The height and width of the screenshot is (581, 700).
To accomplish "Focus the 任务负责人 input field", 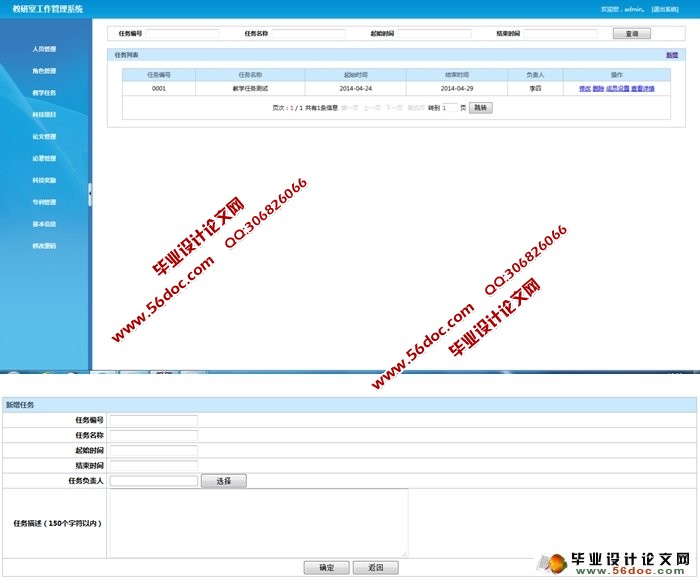I will [x=154, y=481].
